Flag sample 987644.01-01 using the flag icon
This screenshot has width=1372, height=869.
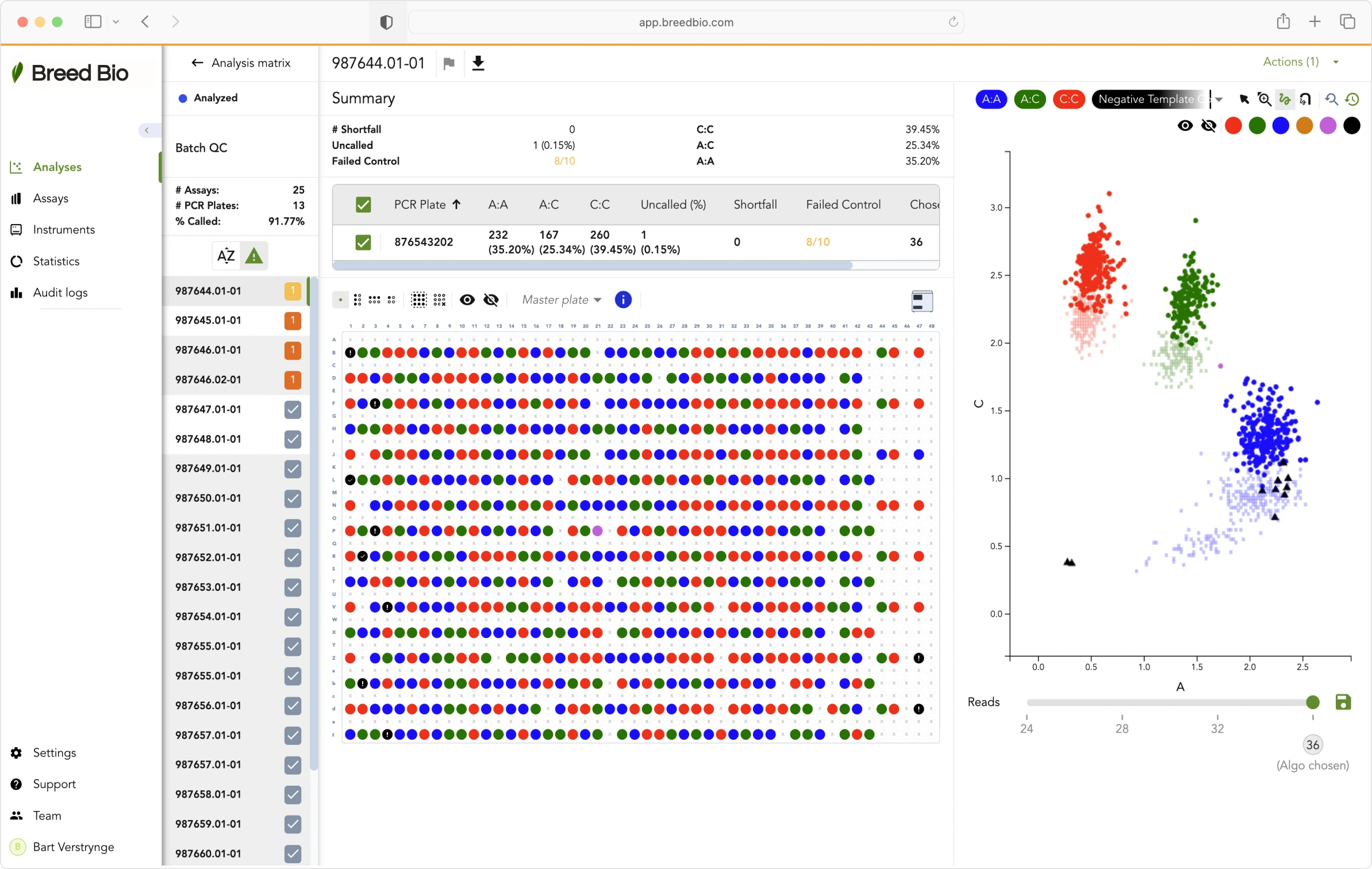click(449, 63)
